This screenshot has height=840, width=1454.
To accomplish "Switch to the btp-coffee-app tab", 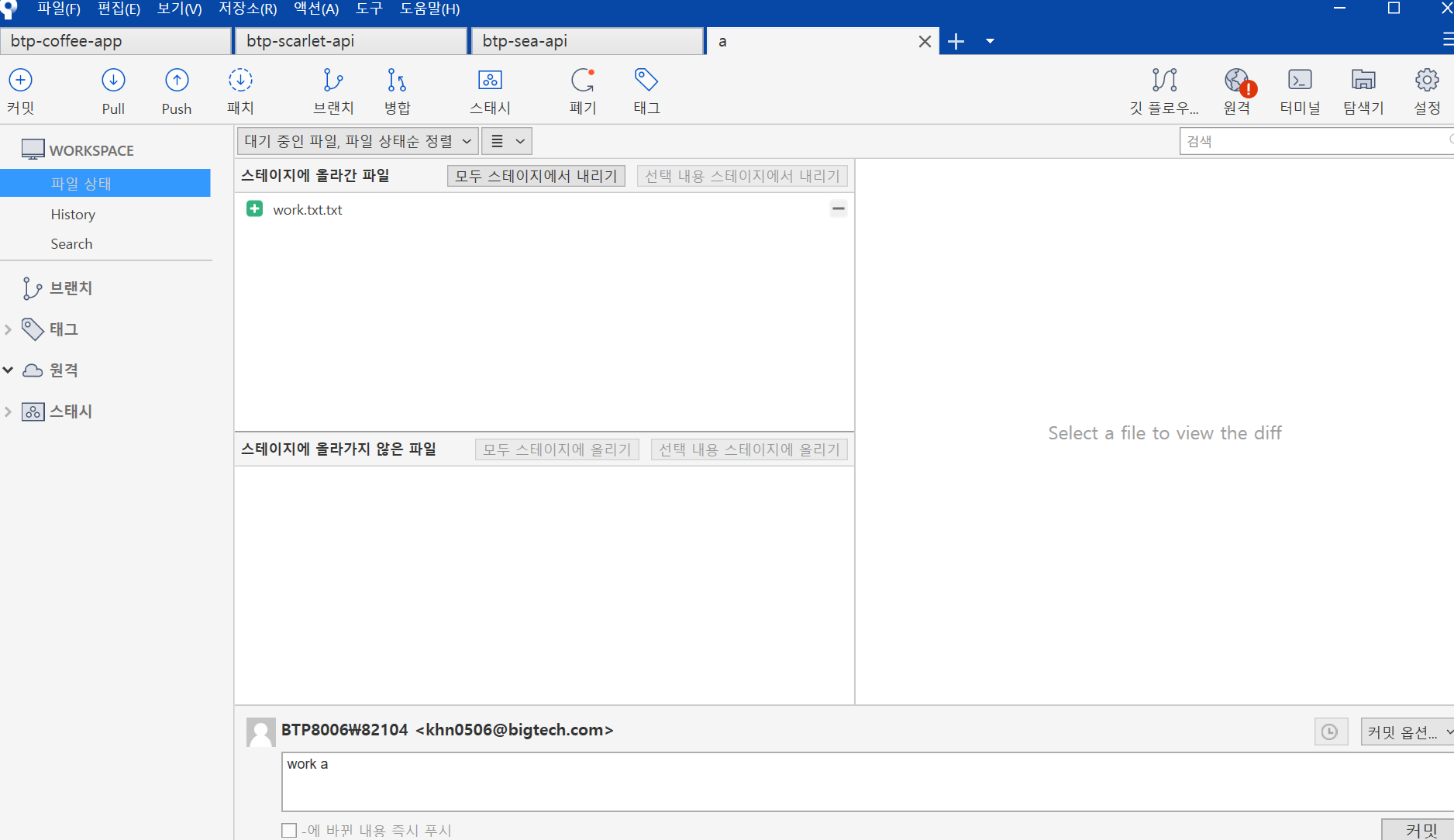I will (x=115, y=41).
